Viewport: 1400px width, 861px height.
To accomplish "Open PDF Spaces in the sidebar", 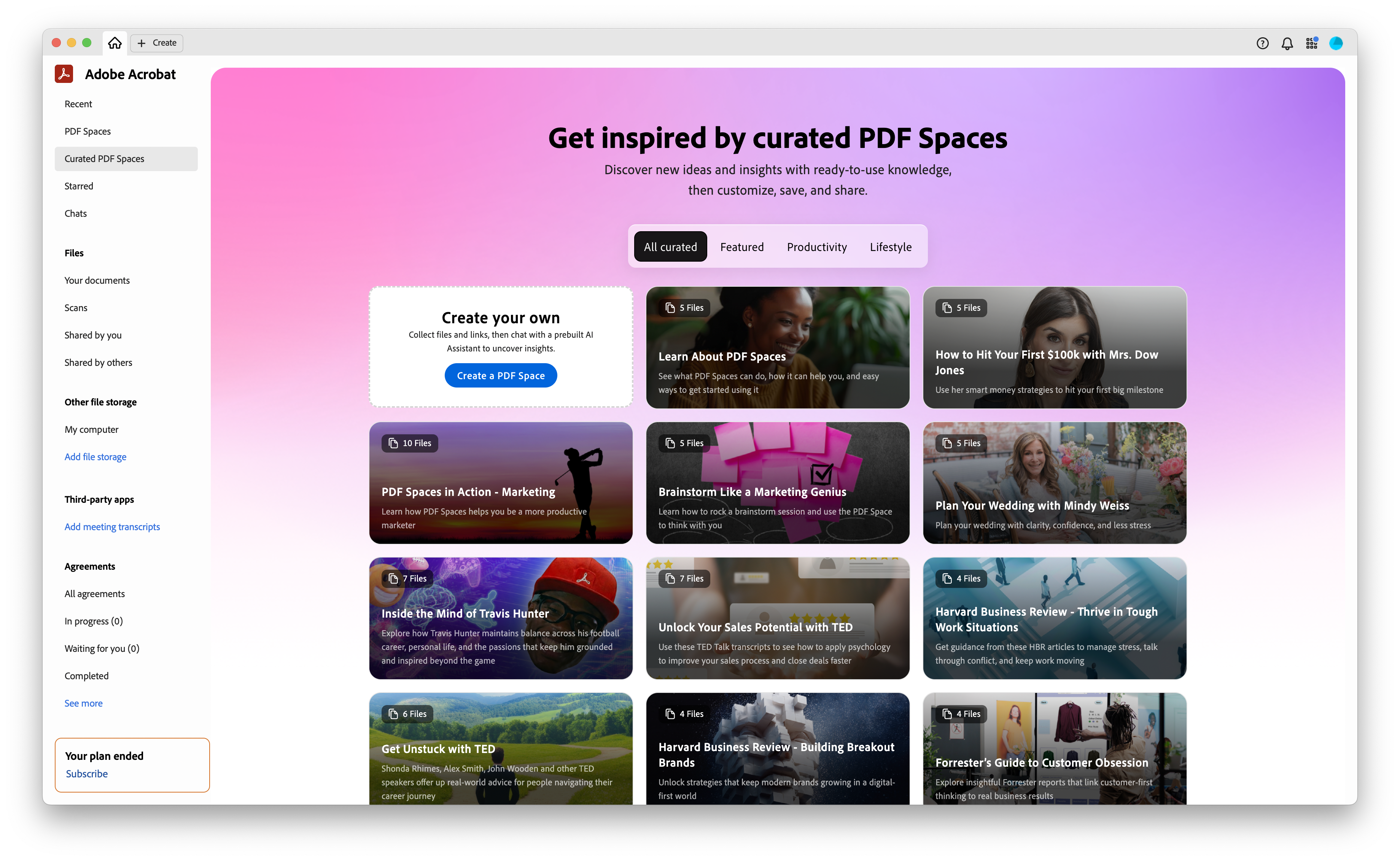I will tap(126, 132).
